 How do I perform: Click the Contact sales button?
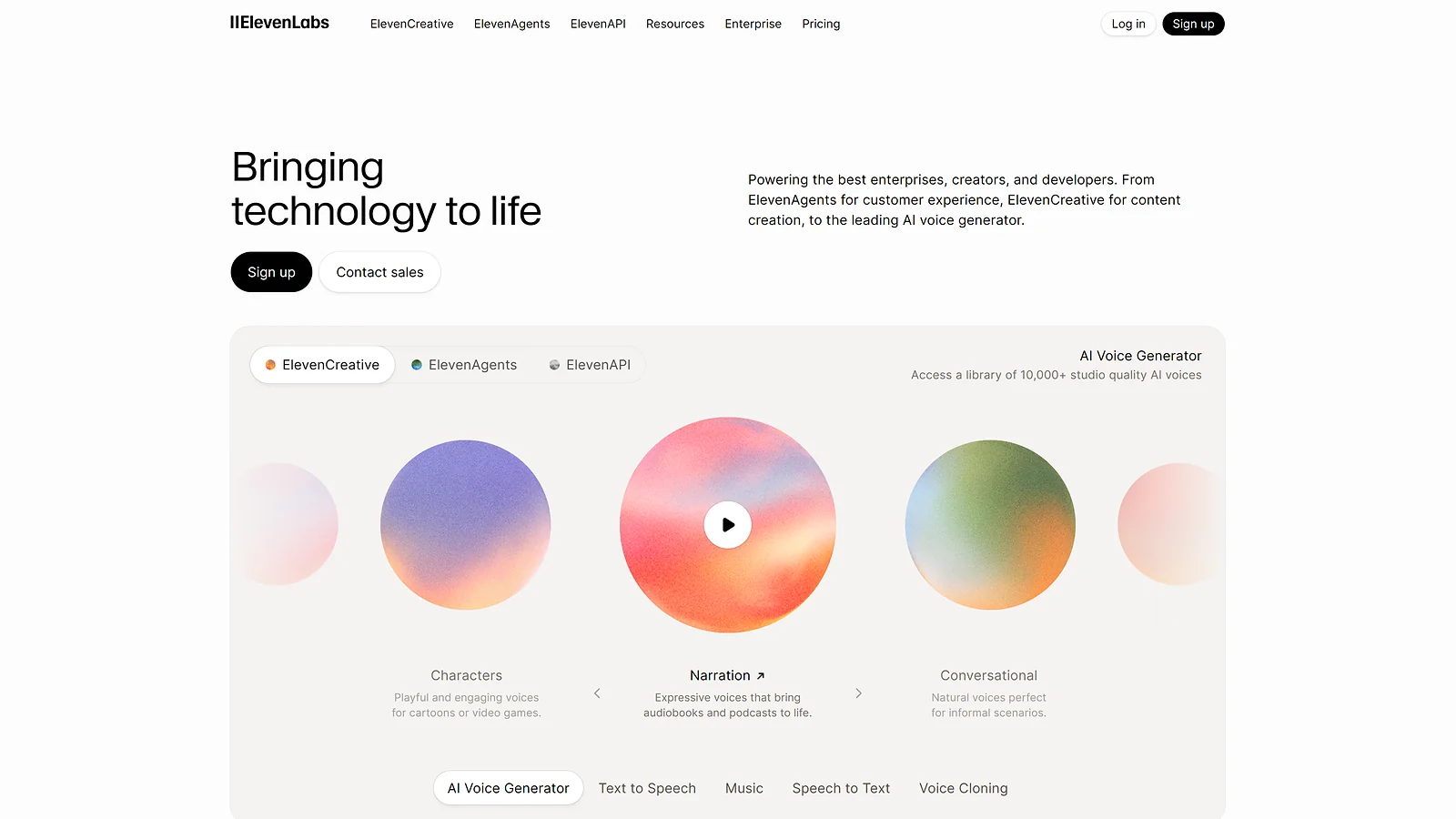point(379,272)
